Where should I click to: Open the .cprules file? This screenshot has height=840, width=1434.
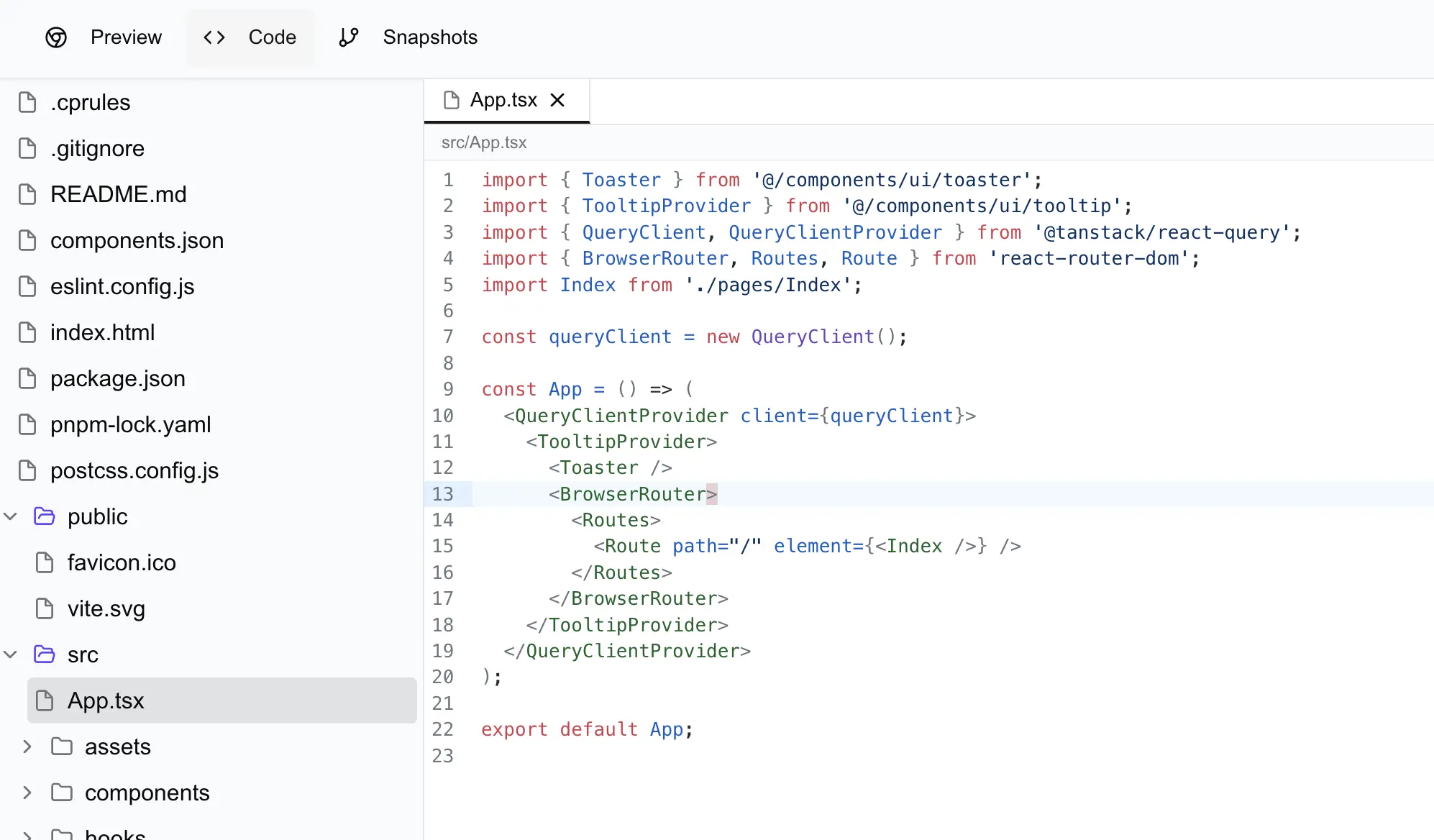pyautogui.click(x=91, y=102)
